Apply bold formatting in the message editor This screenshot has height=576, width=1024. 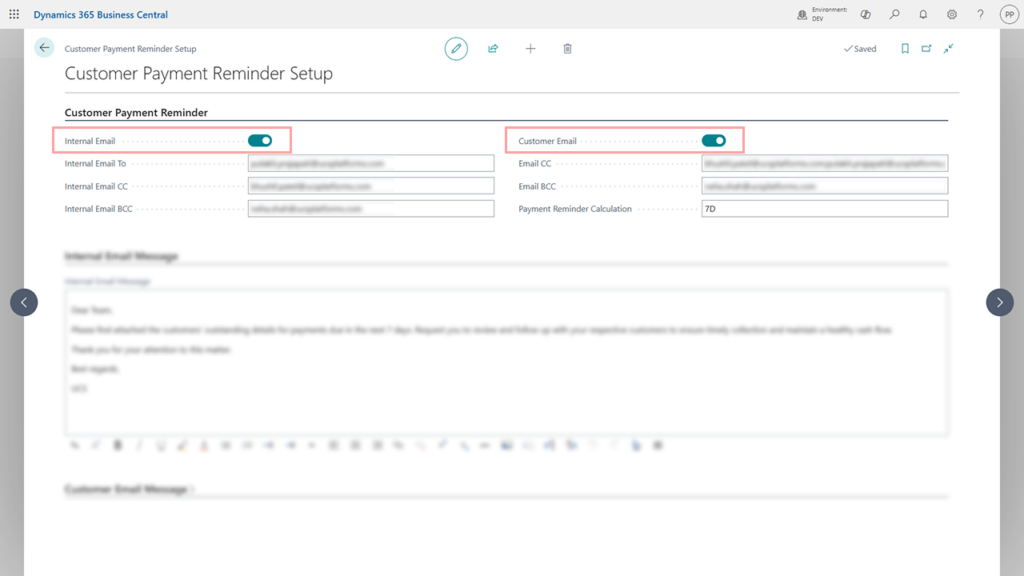pos(117,445)
